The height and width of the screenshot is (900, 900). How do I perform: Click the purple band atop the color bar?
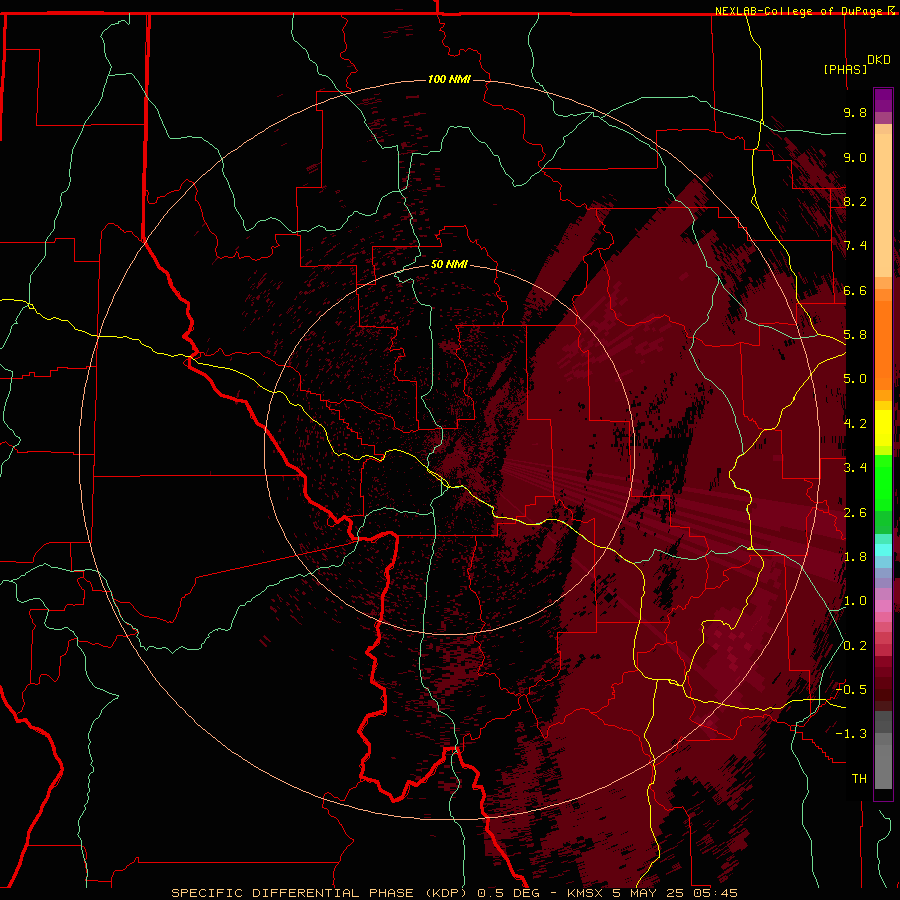click(x=883, y=100)
